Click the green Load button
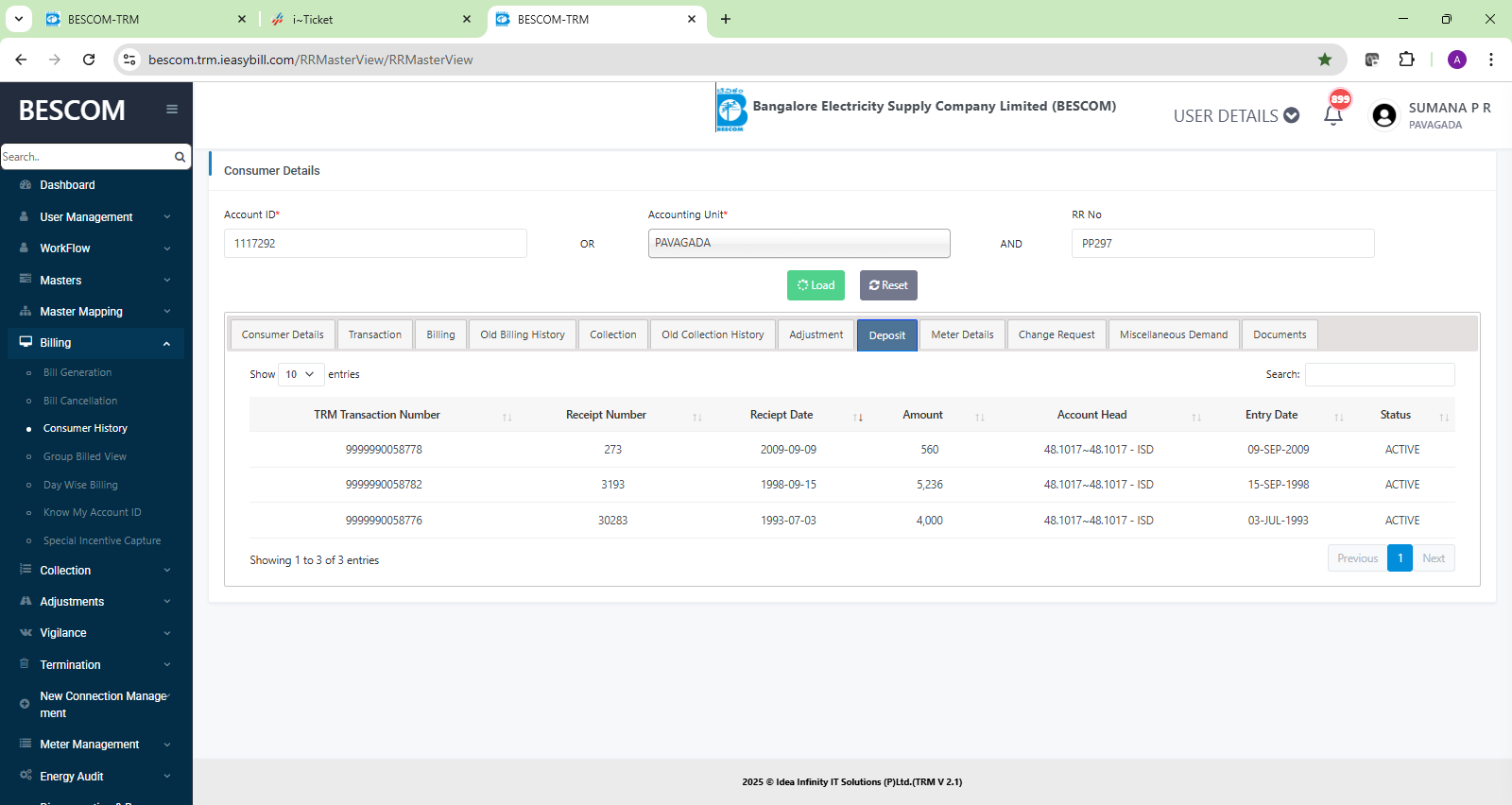The height and width of the screenshot is (805, 1512). coord(816,285)
